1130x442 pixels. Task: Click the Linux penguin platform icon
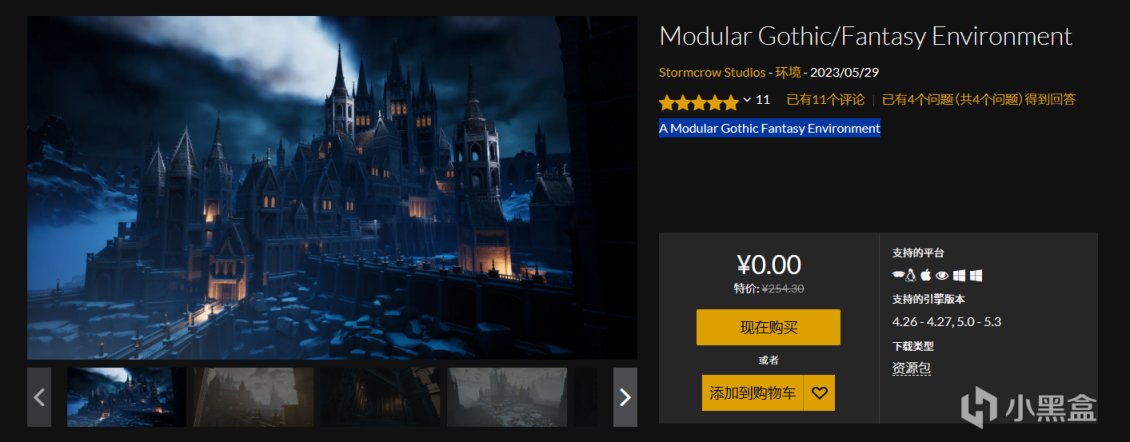click(x=911, y=275)
